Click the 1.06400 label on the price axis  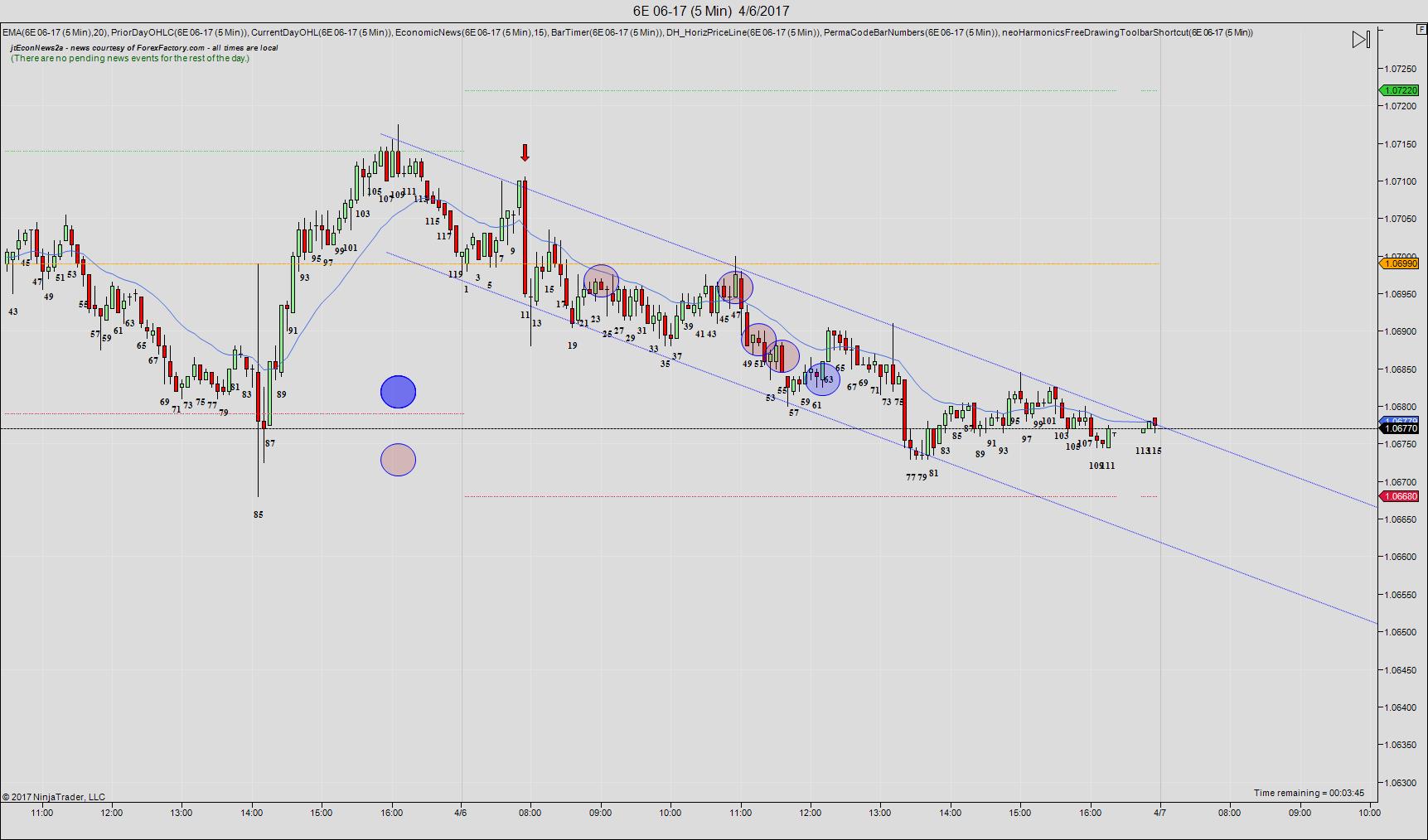[x=1400, y=707]
